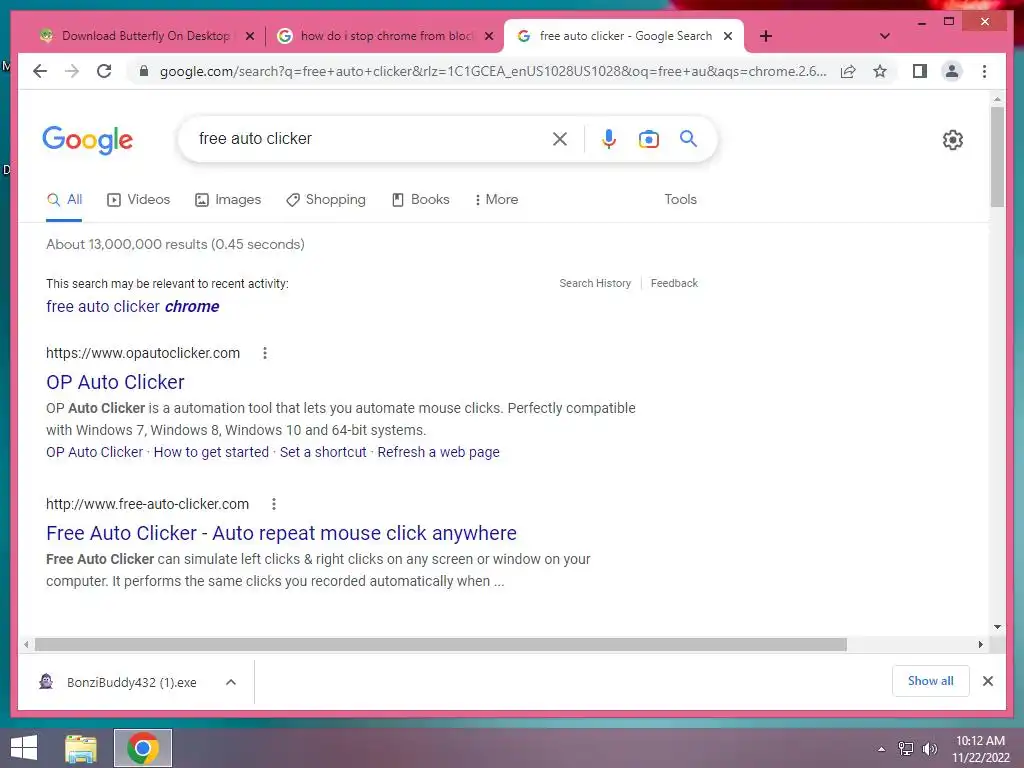Clear the search box text
1024x768 pixels.
pyautogui.click(x=560, y=138)
